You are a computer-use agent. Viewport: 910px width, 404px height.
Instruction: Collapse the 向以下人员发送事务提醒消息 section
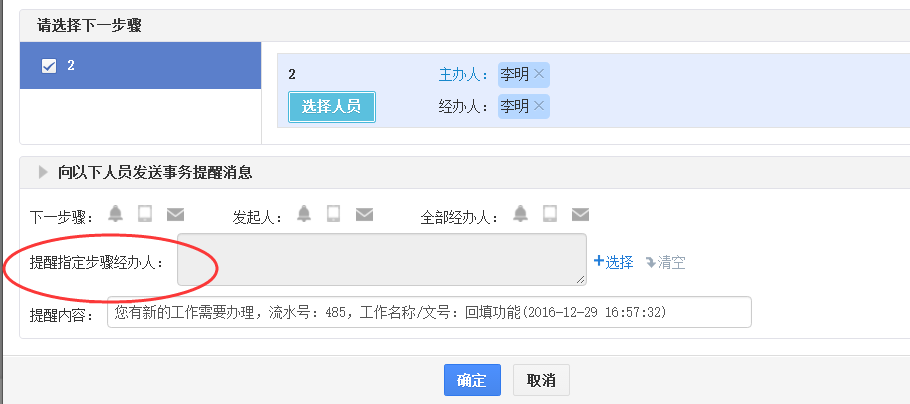[x=43, y=172]
